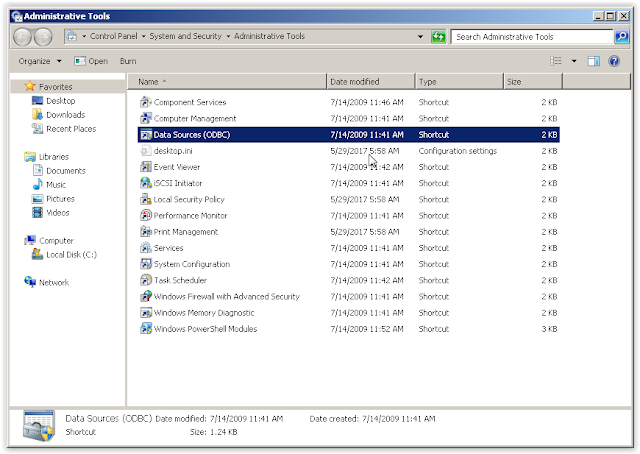The height and width of the screenshot is (454, 640).
Task: Select the Event Viewer icon
Action: click(146, 167)
